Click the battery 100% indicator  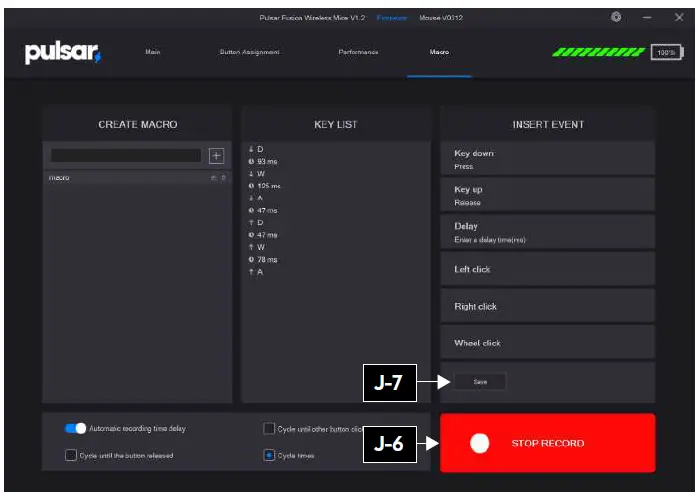(667, 53)
